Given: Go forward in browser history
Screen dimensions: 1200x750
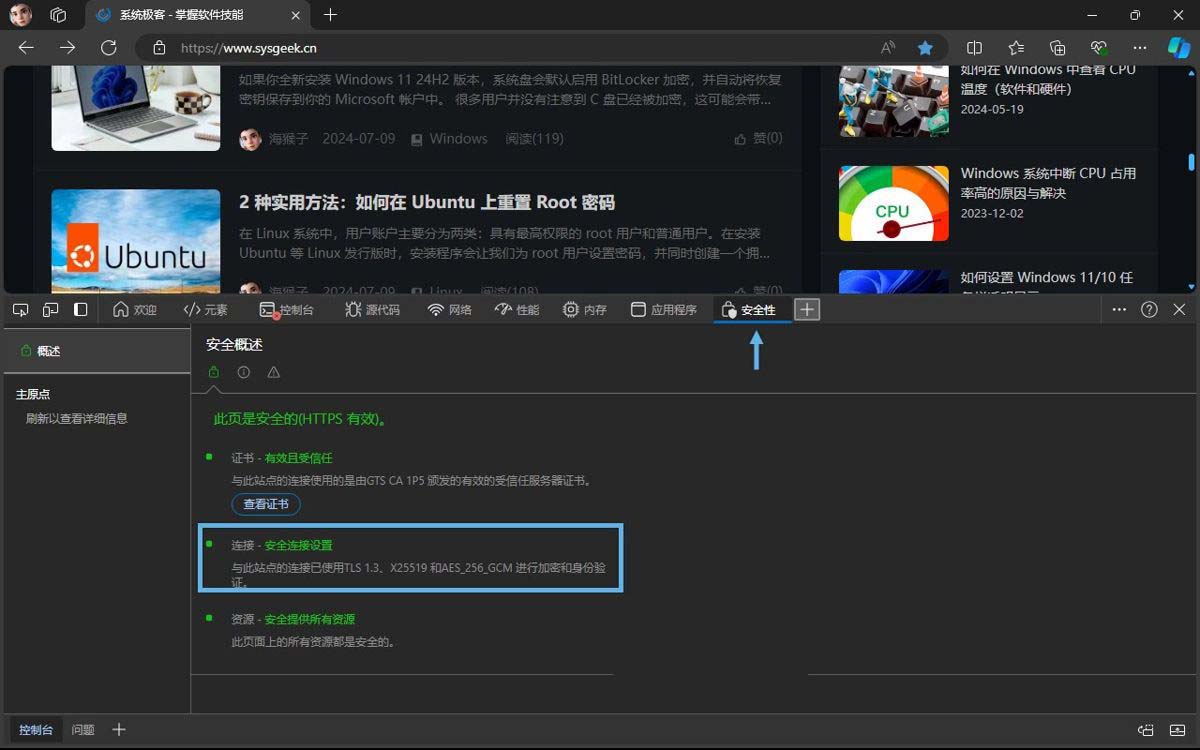Looking at the screenshot, I should tap(67, 48).
